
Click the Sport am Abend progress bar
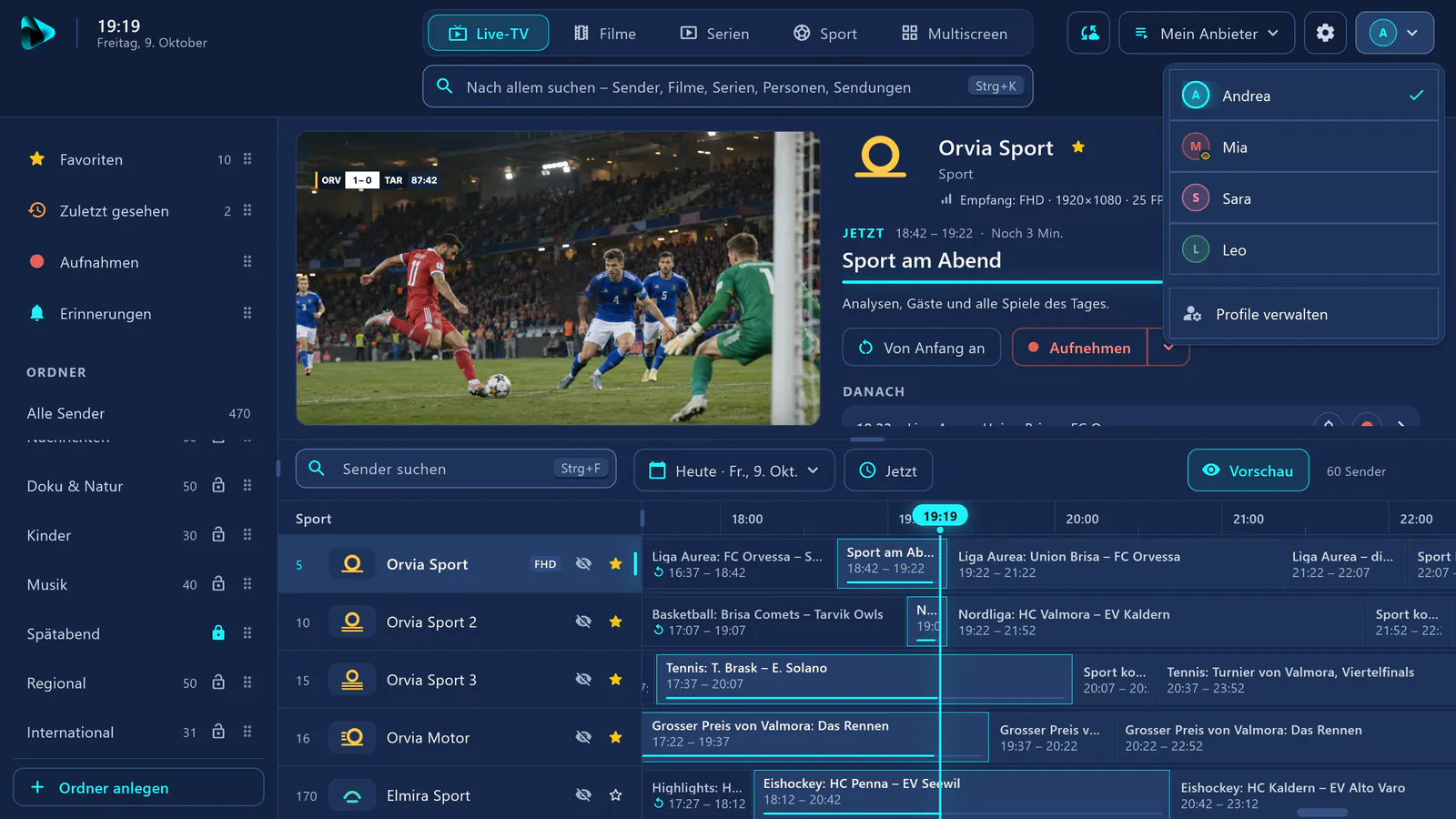1002,282
